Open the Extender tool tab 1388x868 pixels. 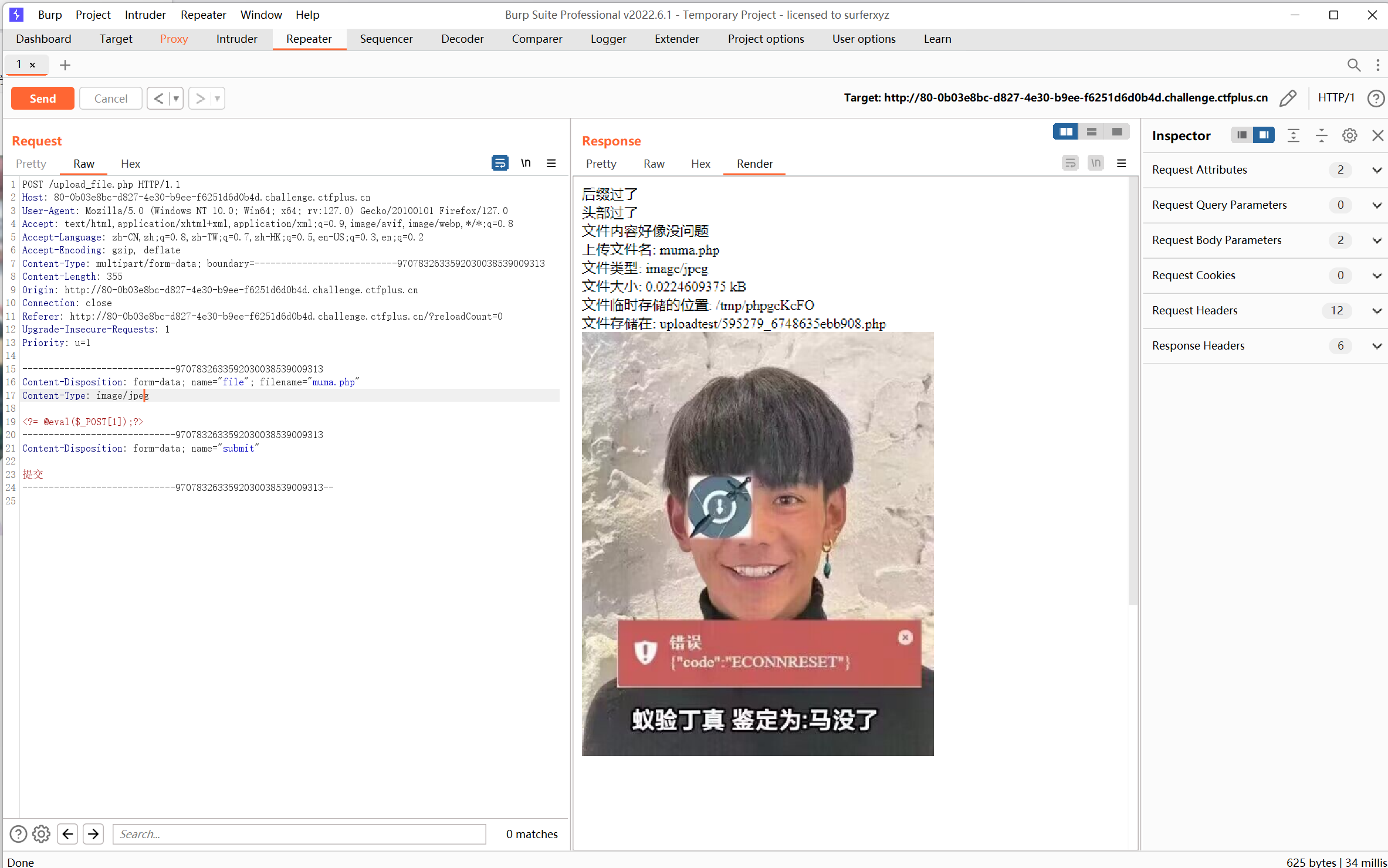pos(676,39)
